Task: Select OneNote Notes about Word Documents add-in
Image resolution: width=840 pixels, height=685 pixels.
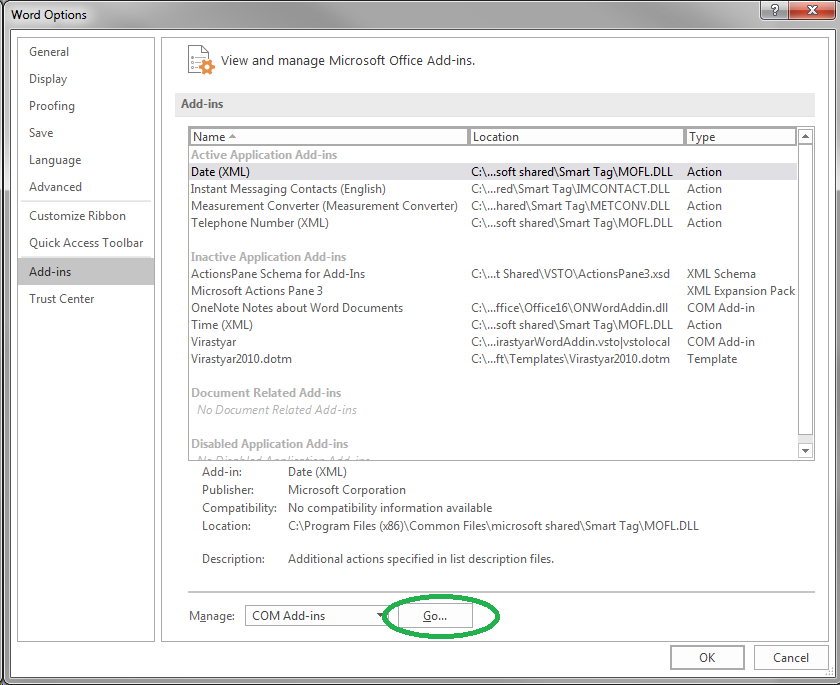Action: [493, 308]
